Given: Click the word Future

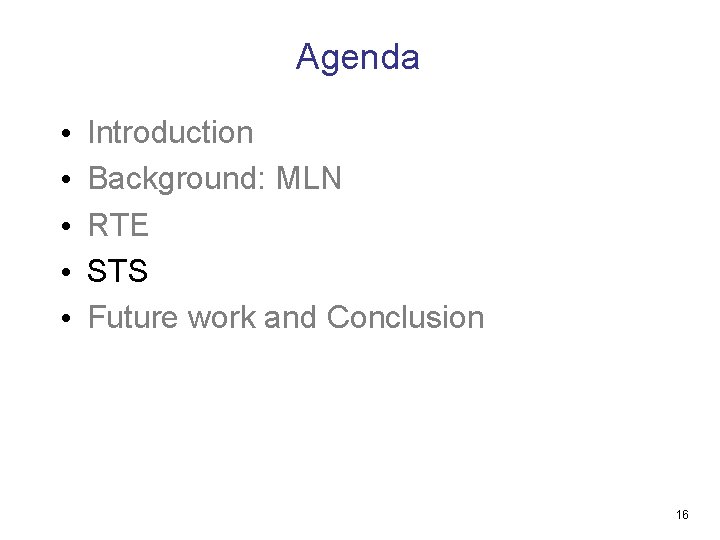Looking at the screenshot, I should tap(133, 317).
